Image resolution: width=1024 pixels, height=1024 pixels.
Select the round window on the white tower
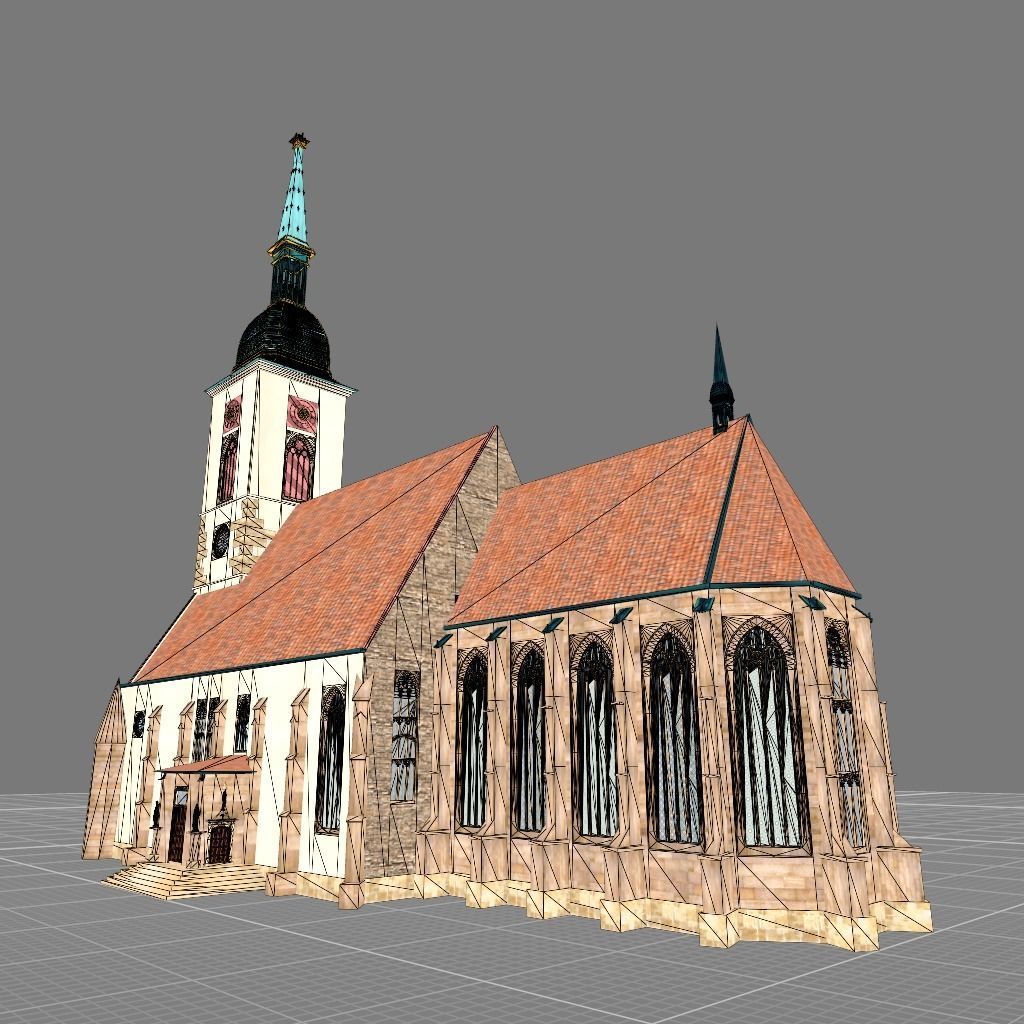(221, 541)
